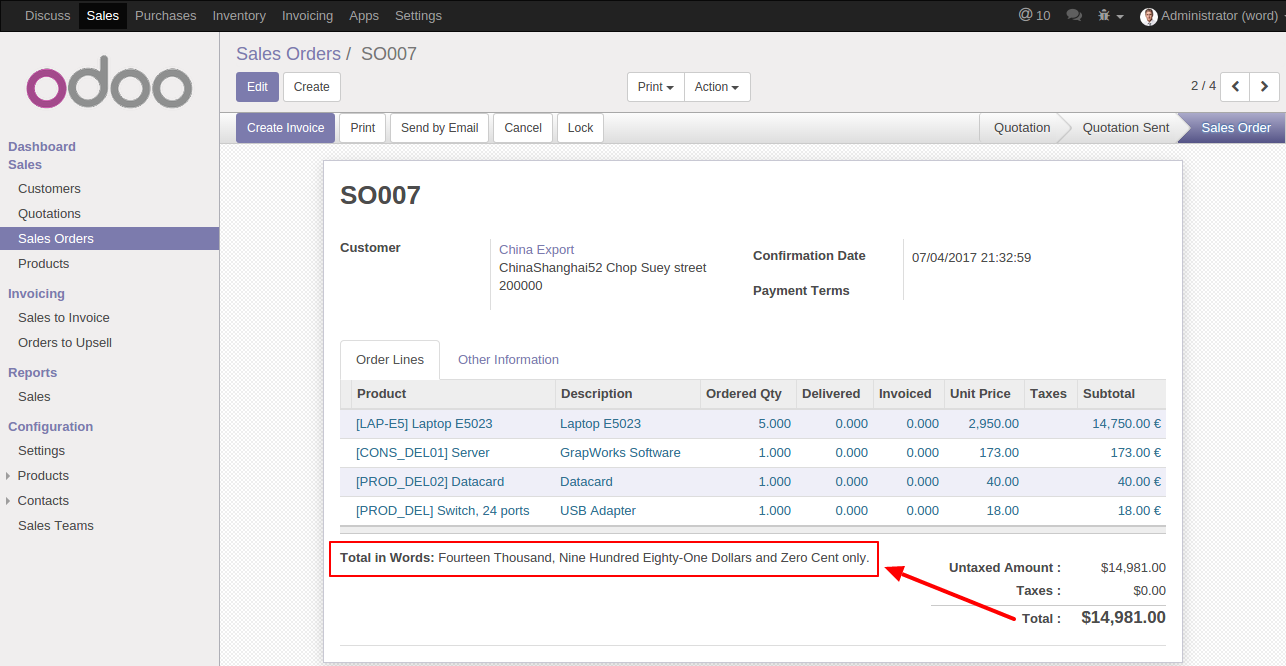Go to the next record with right chevron

(x=1265, y=87)
